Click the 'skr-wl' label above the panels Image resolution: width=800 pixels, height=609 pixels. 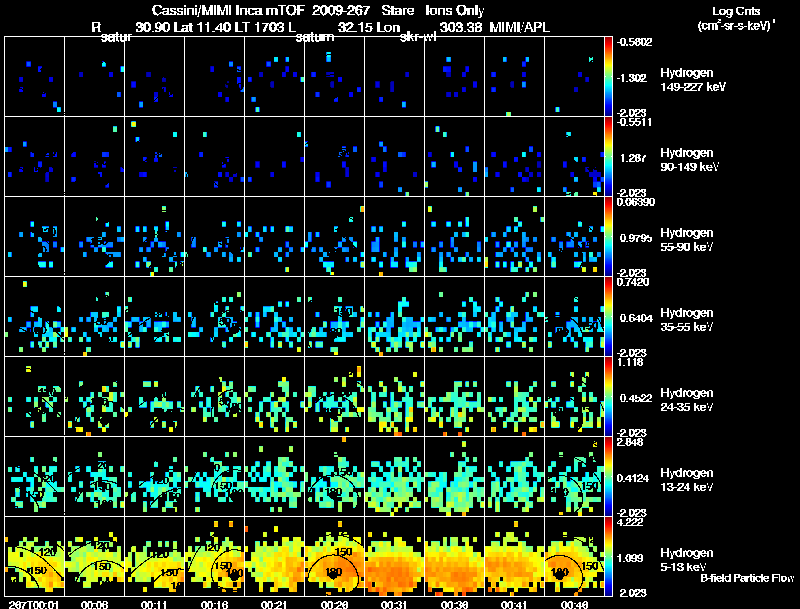[x=418, y=38]
